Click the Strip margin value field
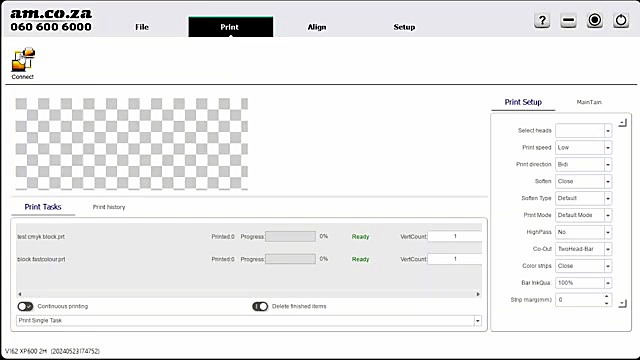Viewport: 640px width, 360px height. coord(579,300)
